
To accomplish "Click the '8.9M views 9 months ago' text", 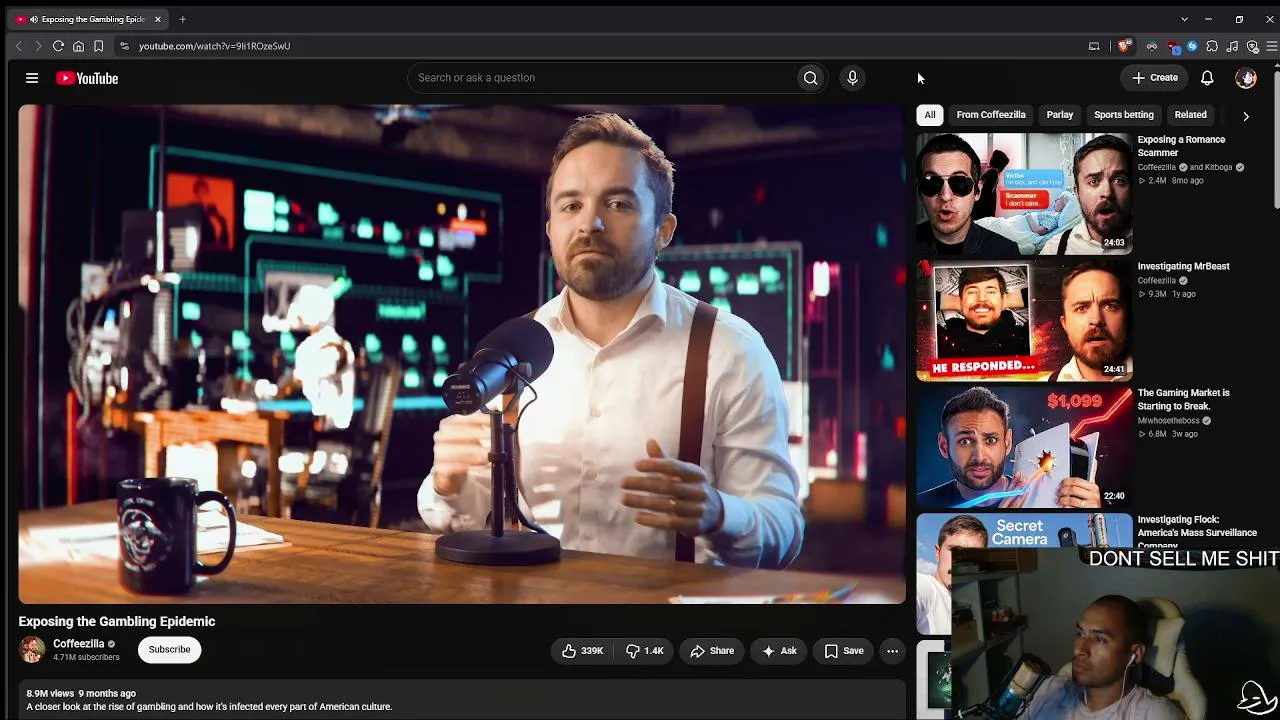I will click(x=81, y=693).
